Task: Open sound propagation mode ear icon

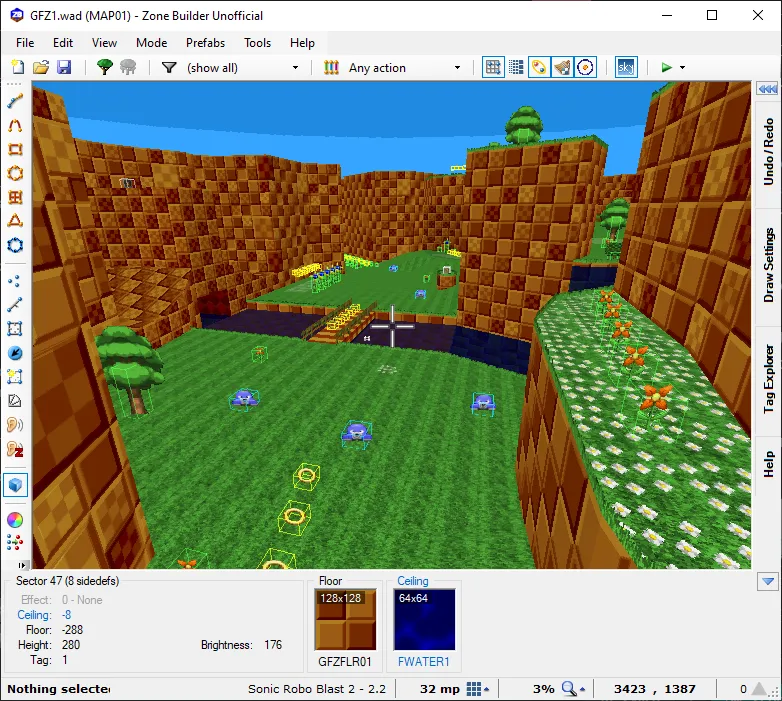Action: coord(15,425)
